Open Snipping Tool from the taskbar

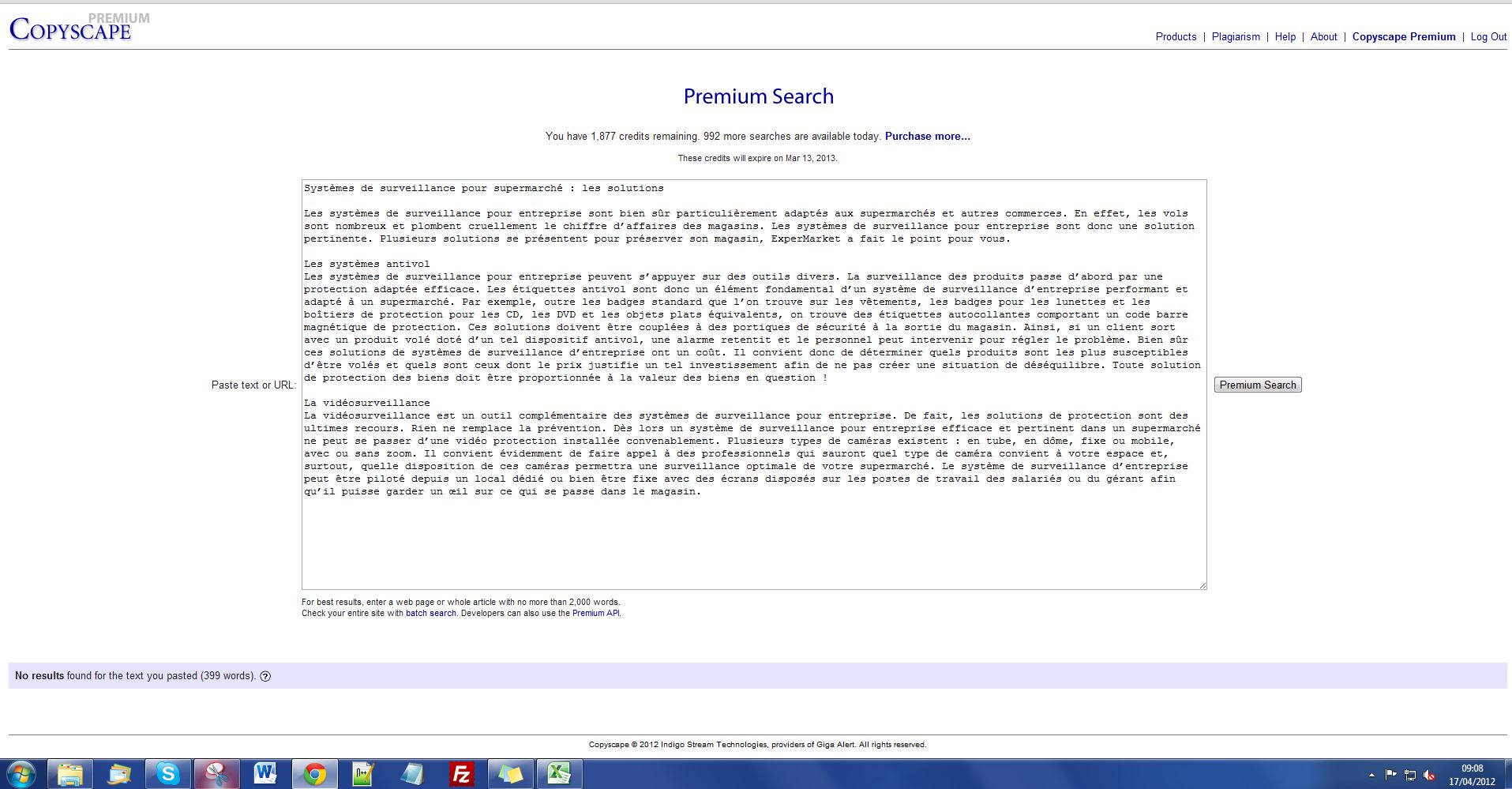click(x=216, y=774)
